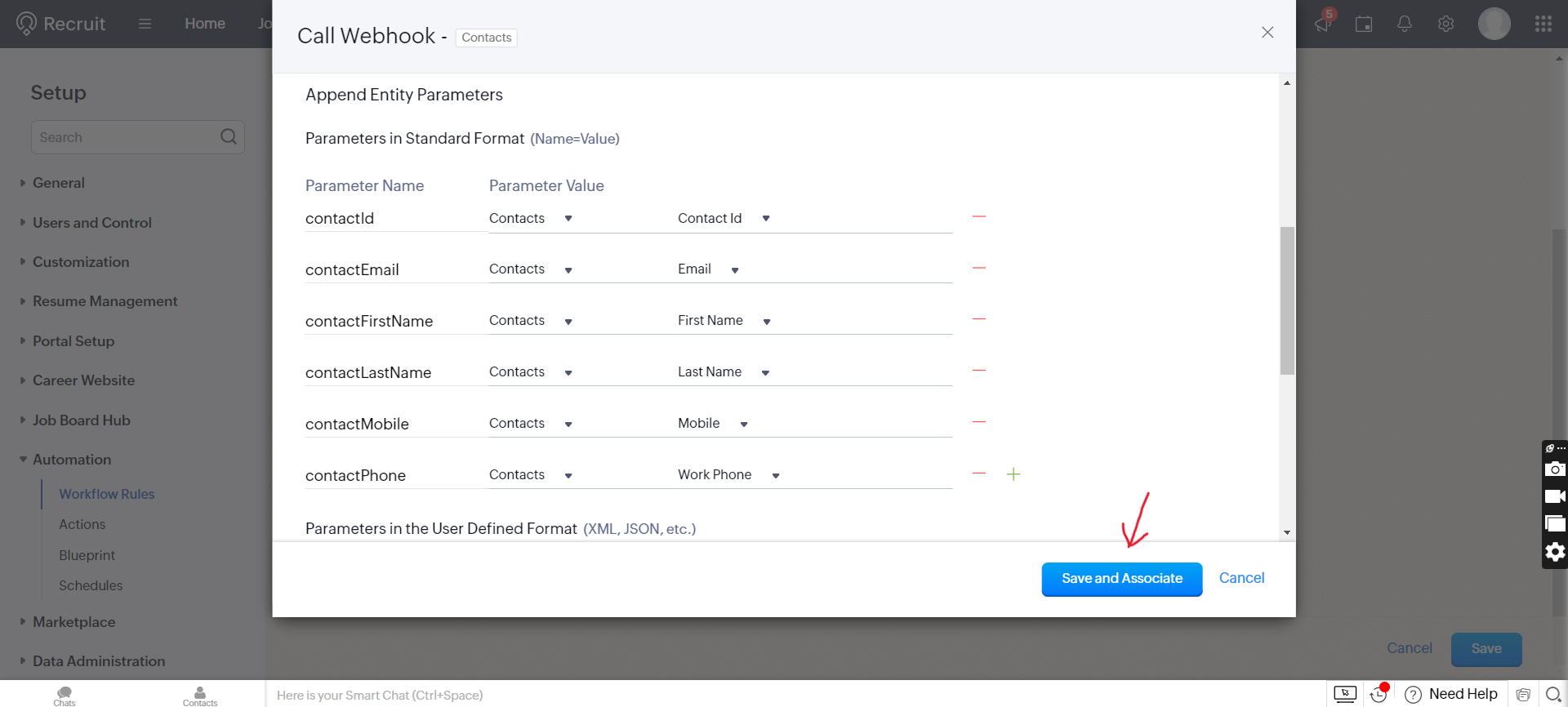Remove the contactLastName parameter row
1568x707 pixels.
tap(979, 371)
